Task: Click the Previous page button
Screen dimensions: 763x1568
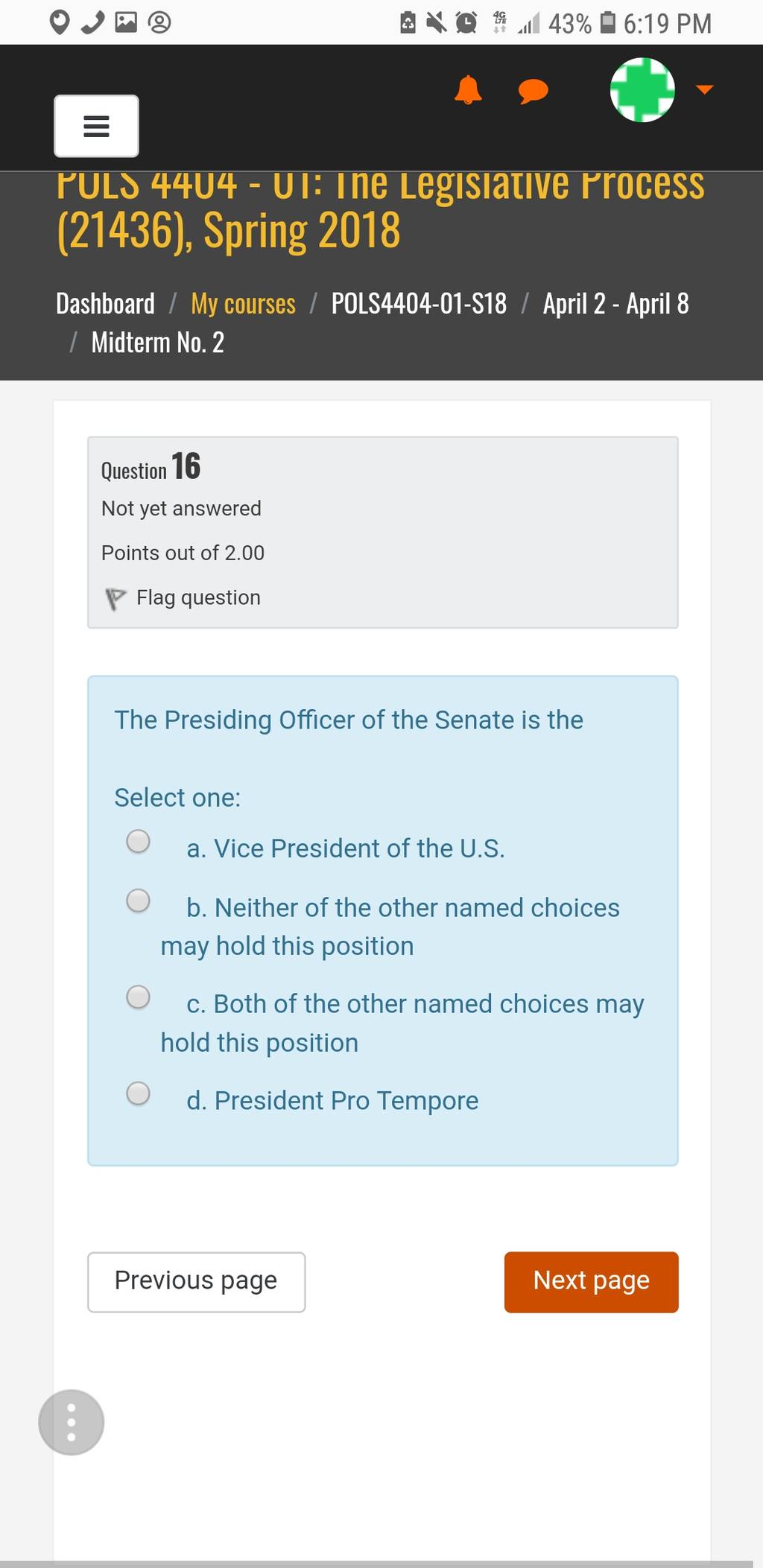Action: (197, 1282)
